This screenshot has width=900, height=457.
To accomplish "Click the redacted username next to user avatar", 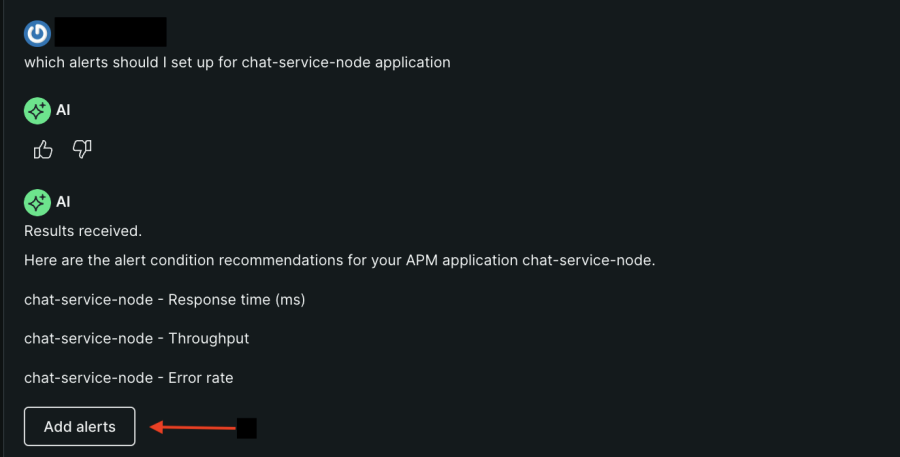I will coord(110,32).
